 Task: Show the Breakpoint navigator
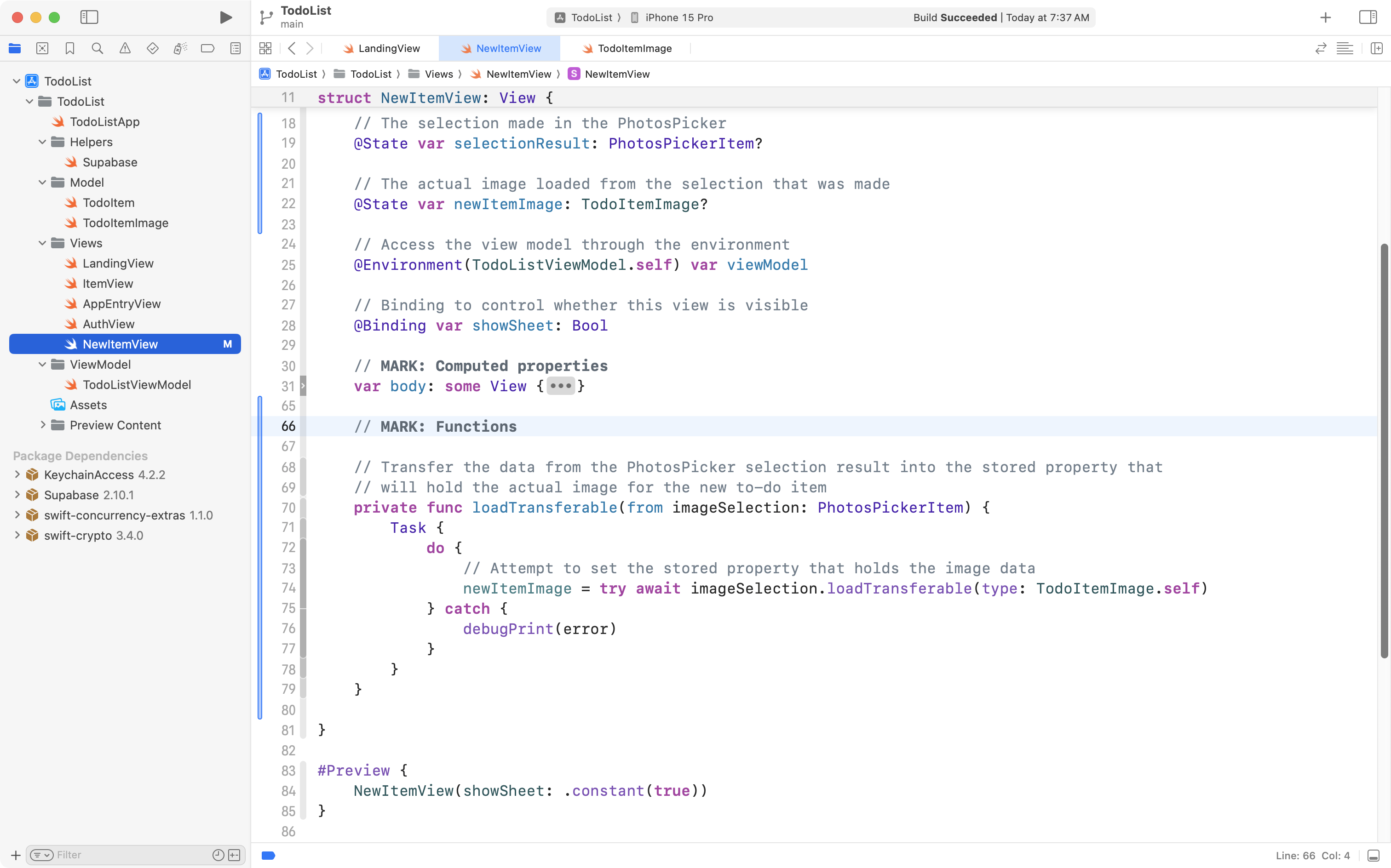(x=207, y=48)
